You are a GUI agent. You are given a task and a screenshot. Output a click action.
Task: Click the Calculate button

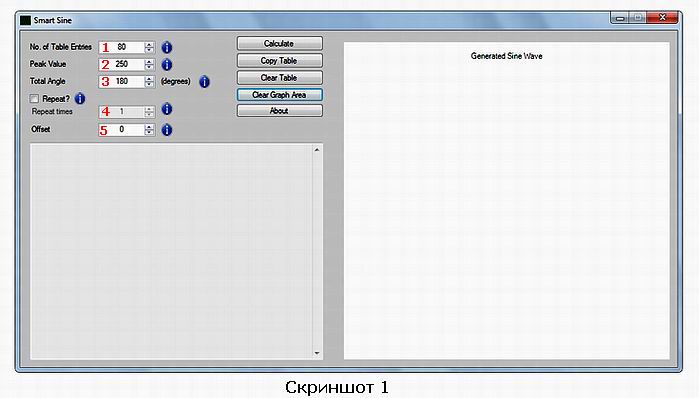(280, 43)
